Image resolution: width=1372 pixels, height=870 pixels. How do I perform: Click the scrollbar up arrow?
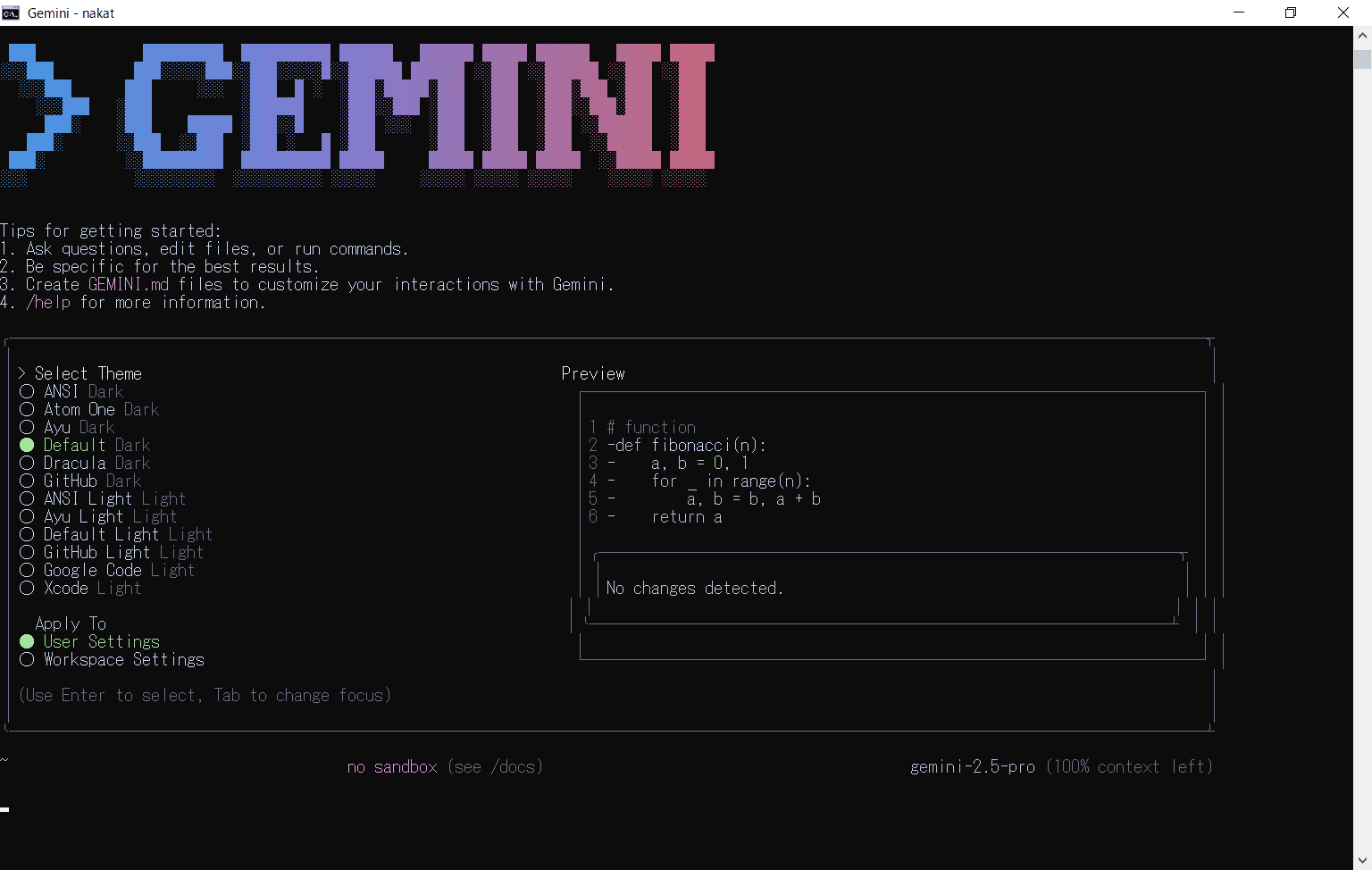[x=1363, y=35]
